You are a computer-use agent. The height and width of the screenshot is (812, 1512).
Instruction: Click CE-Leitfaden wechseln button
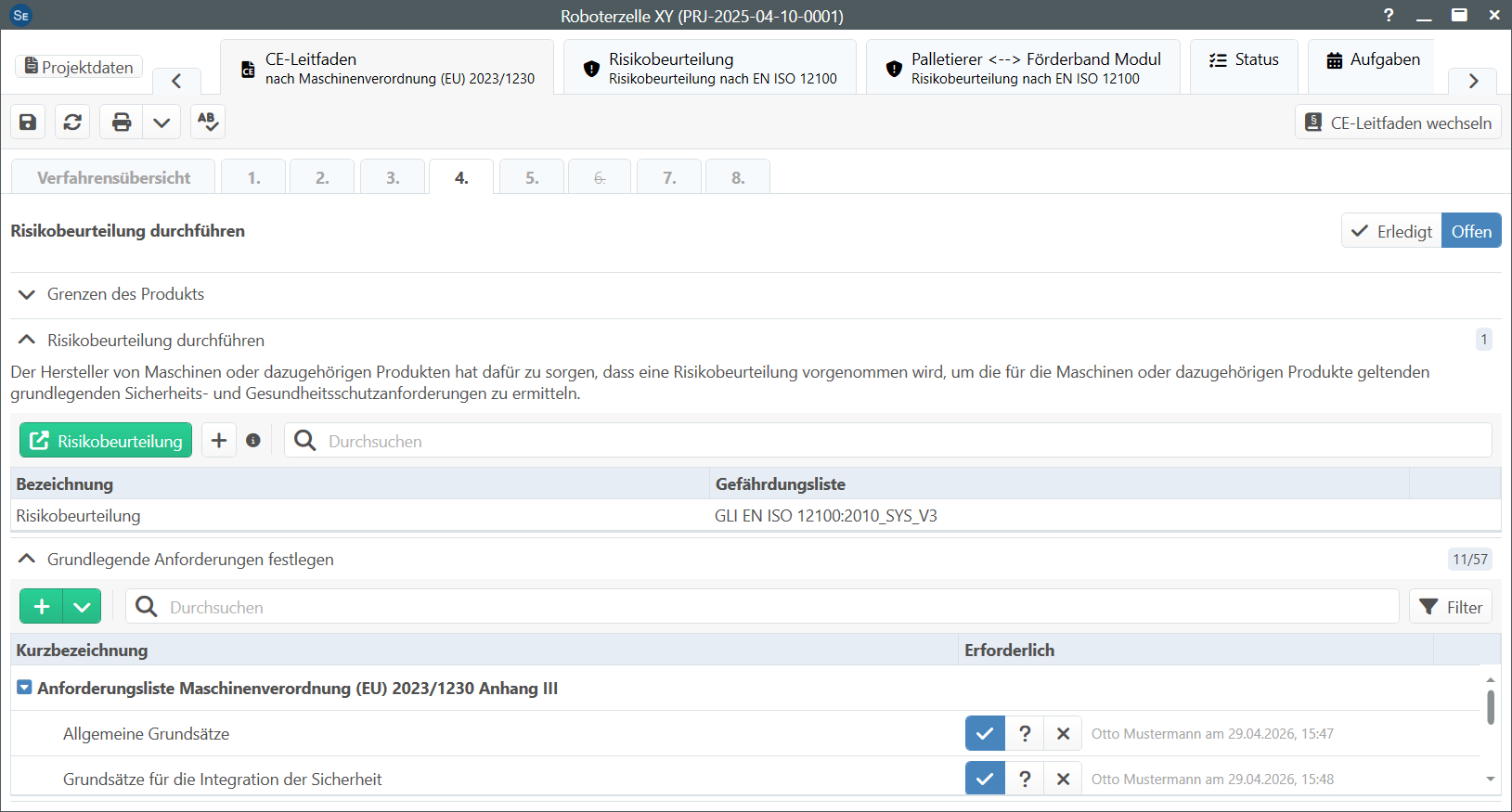(1398, 122)
